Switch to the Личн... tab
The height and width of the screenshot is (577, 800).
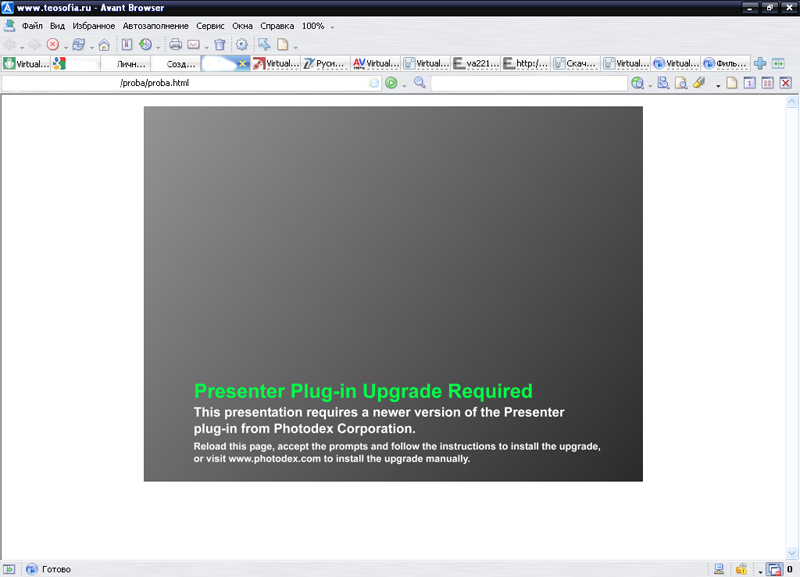[x=126, y=64]
